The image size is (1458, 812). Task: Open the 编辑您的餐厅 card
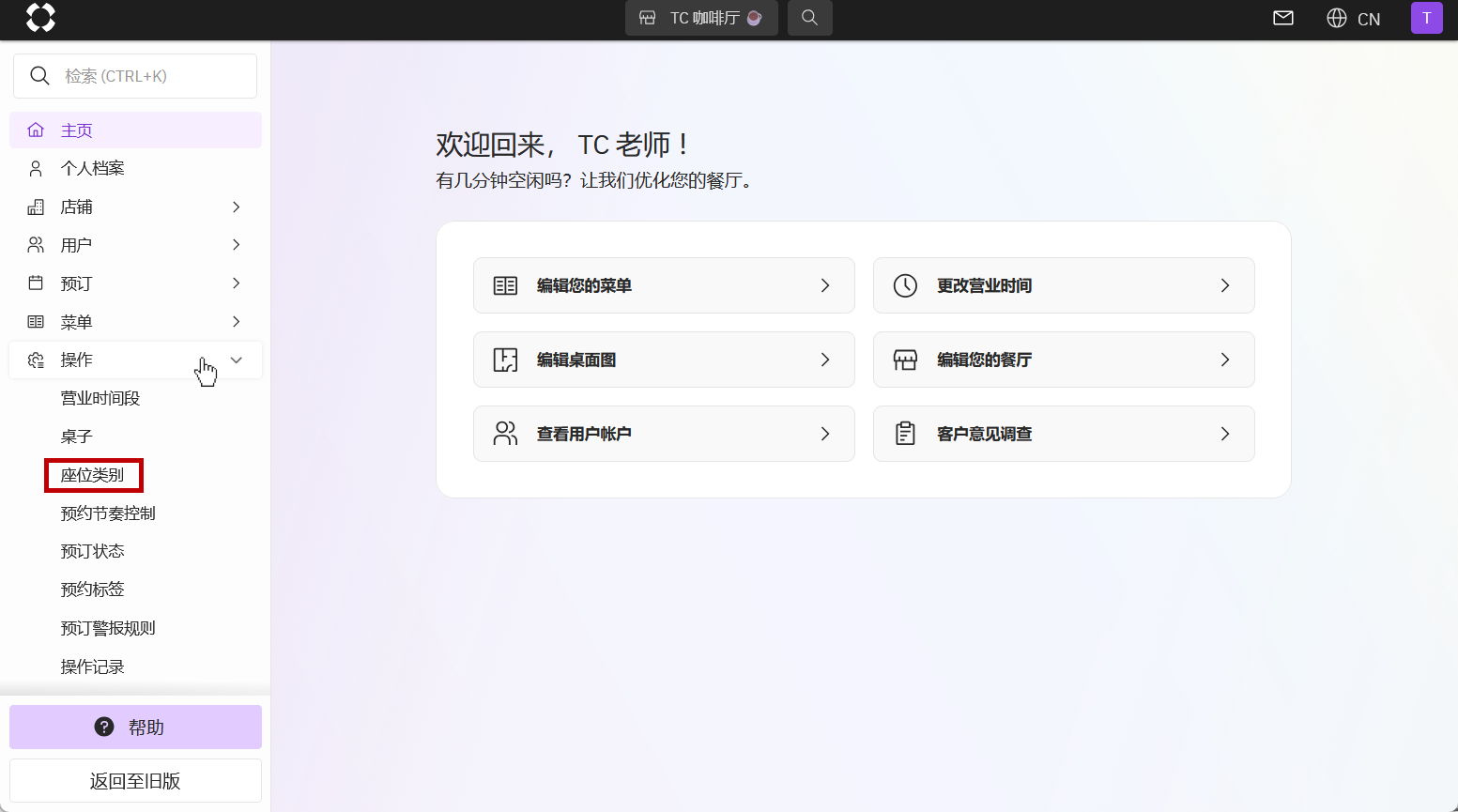(1064, 360)
